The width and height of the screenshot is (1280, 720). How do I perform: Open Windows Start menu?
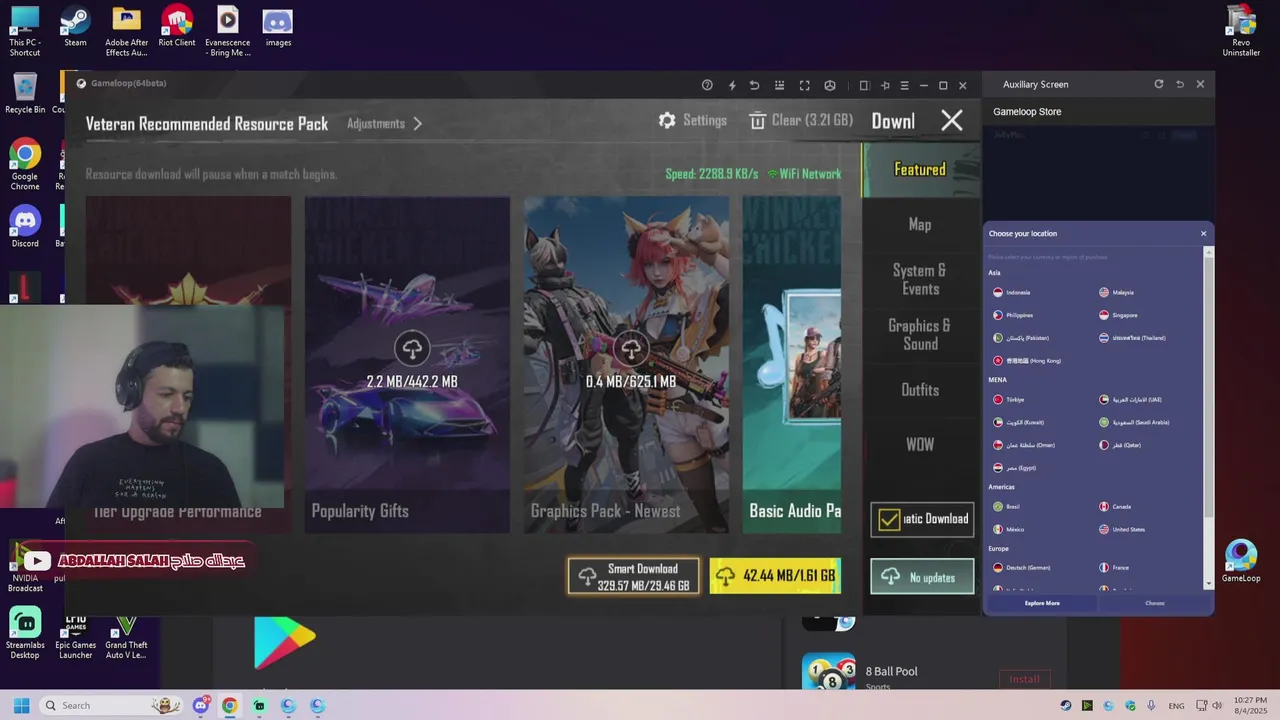(x=21, y=705)
